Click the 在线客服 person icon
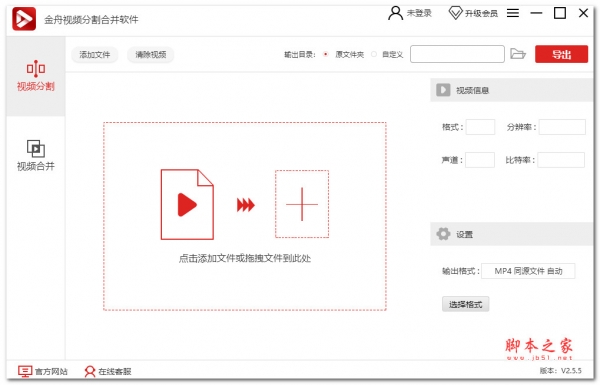 tap(90, 371)
